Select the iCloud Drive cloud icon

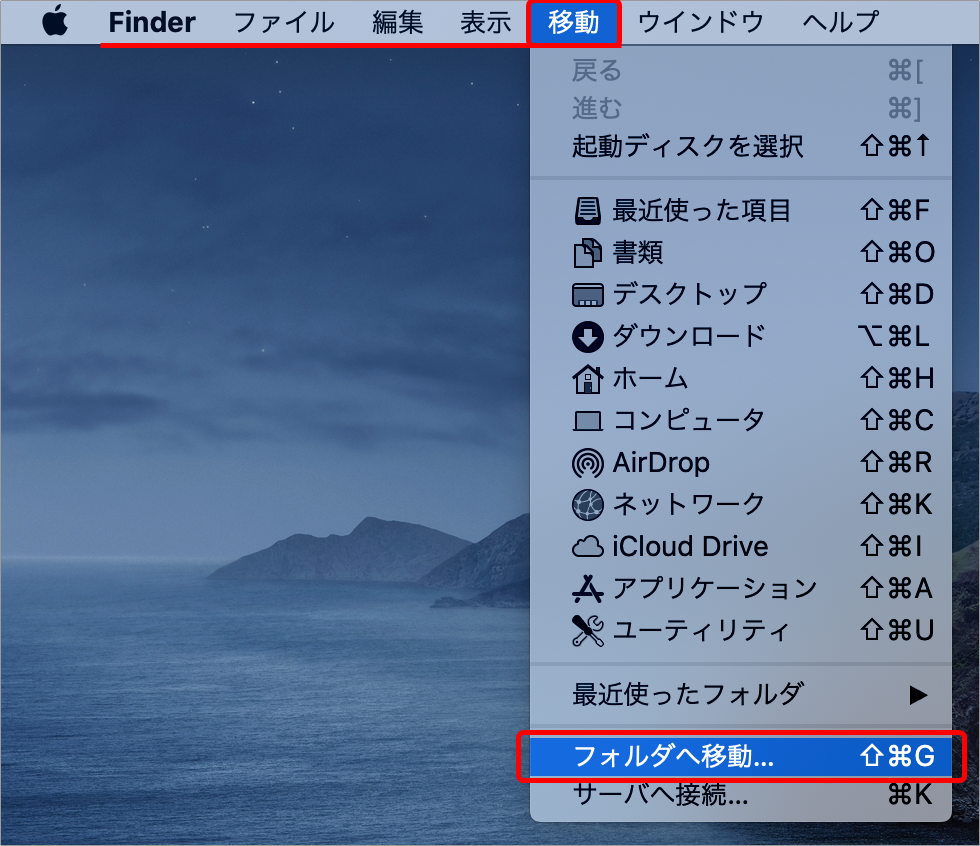coord(588,547)
